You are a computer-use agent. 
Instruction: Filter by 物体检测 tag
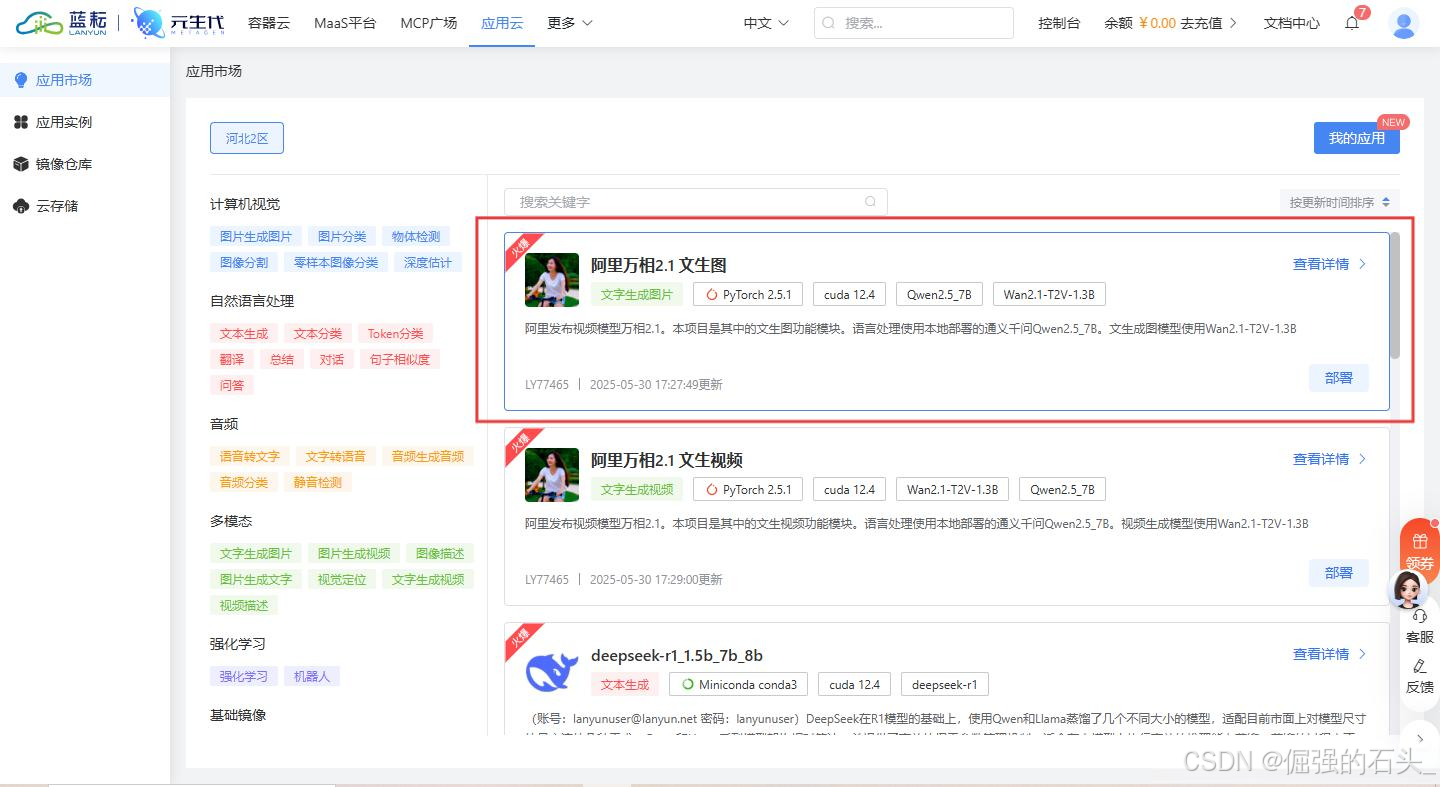(x=416, y=237)
